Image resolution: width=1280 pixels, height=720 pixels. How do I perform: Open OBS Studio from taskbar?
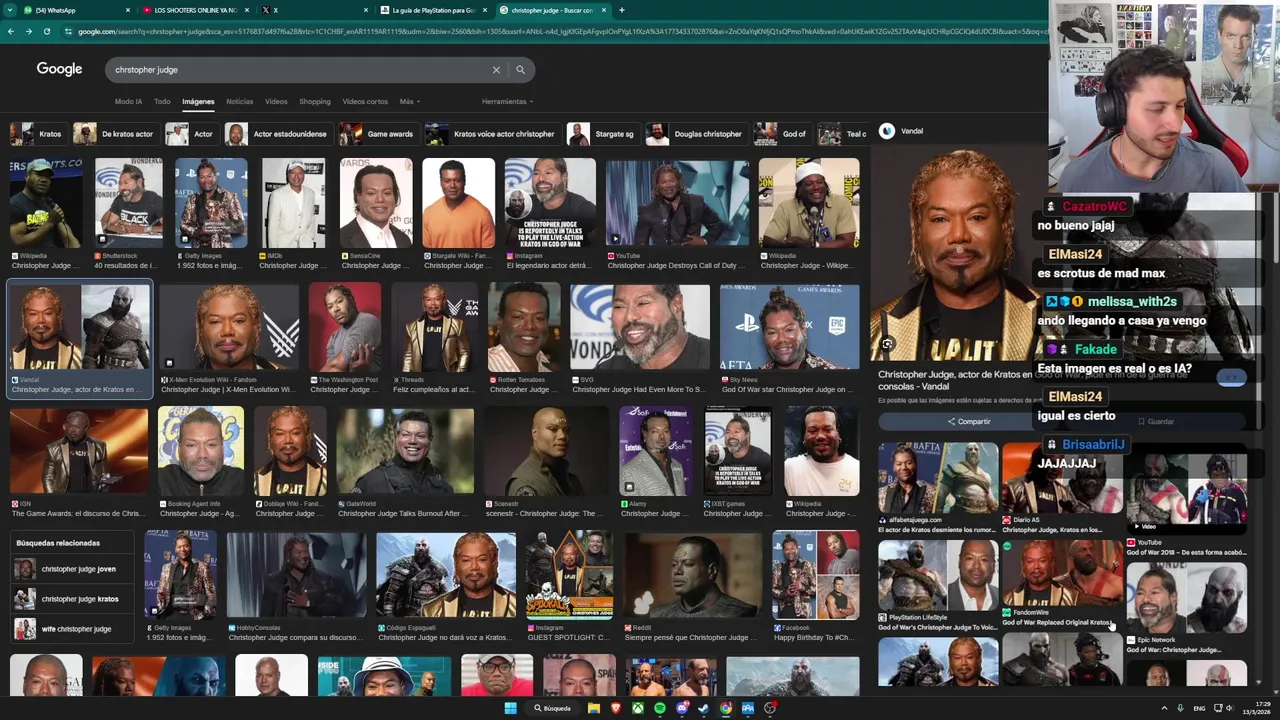[x=770, y=708]
